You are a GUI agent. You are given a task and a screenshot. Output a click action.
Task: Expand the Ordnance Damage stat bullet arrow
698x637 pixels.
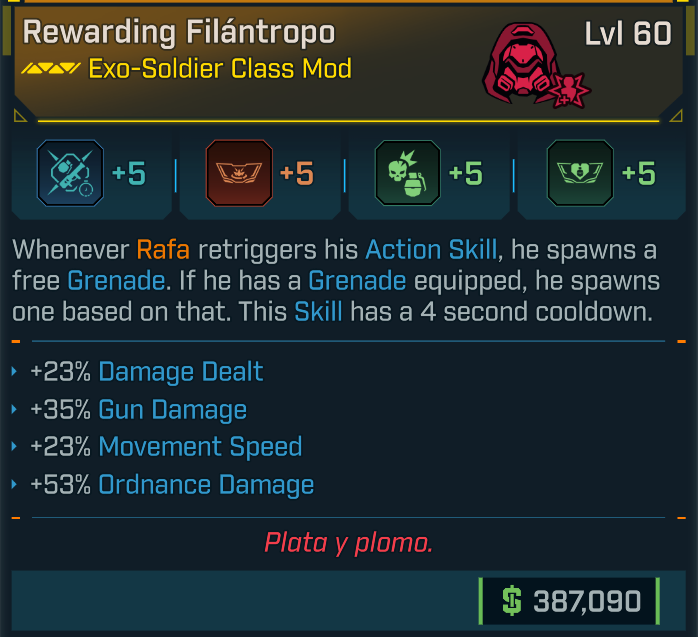point(15,485)
